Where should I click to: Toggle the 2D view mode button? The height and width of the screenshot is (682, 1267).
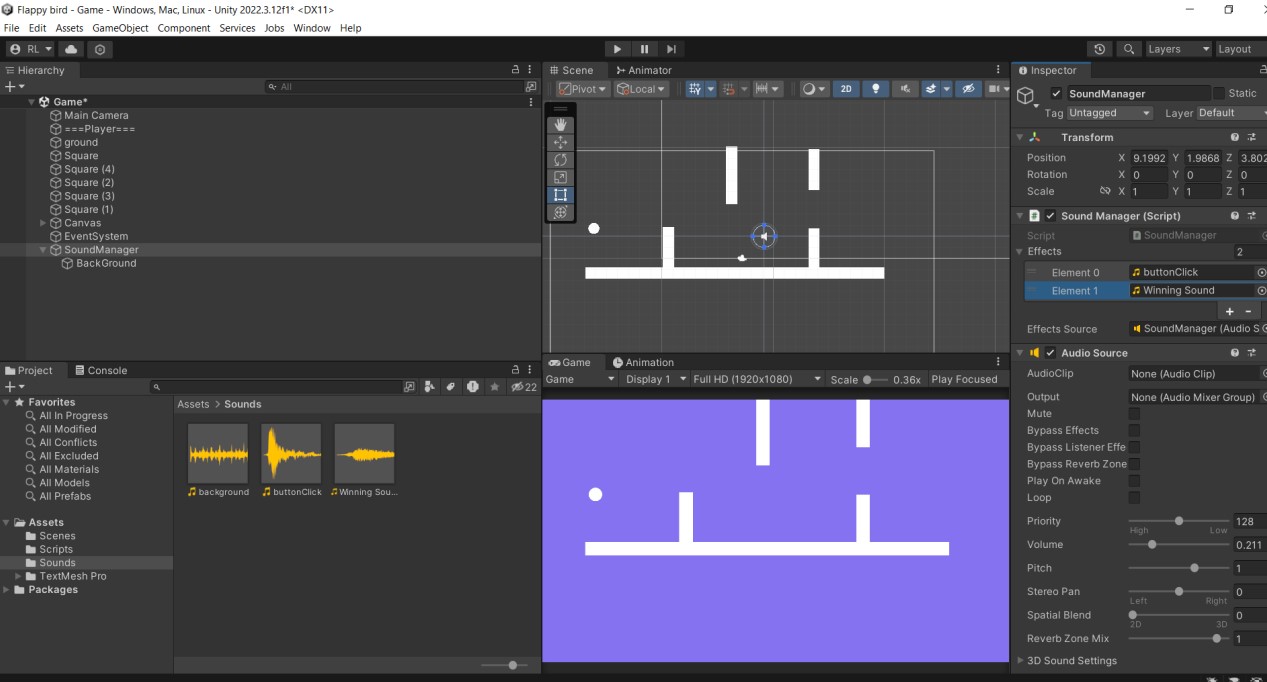(846, 89)
